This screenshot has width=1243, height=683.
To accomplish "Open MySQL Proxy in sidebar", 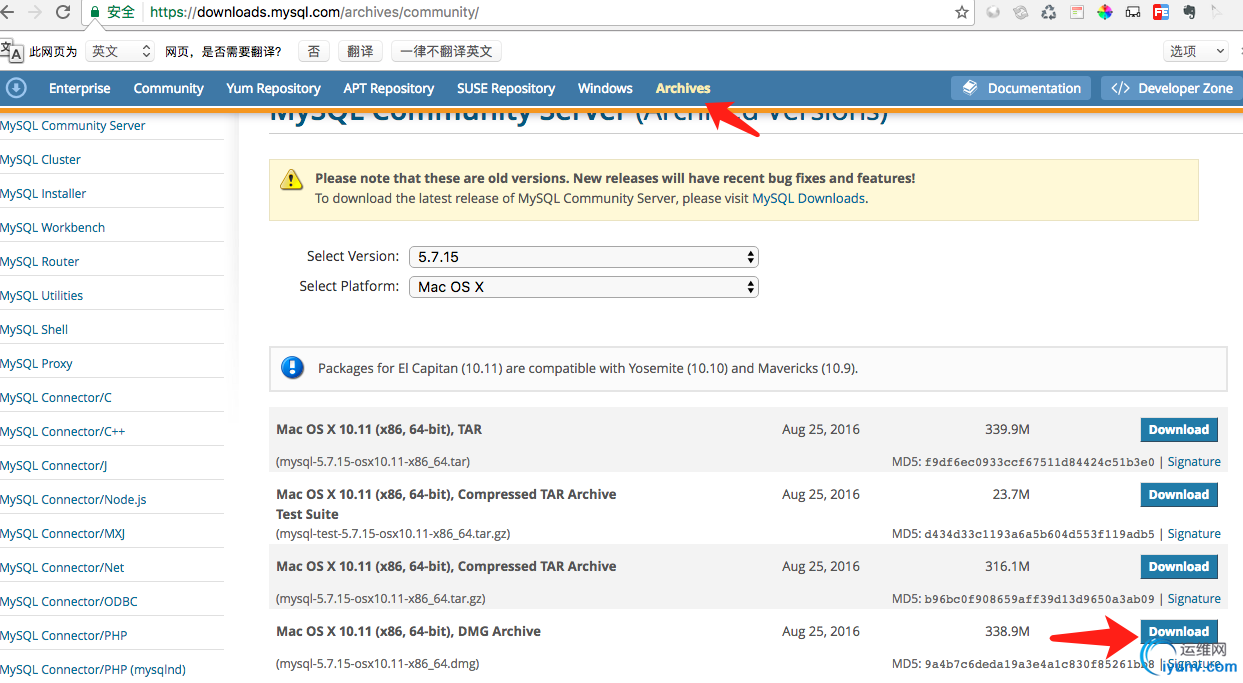I will 37,364.
